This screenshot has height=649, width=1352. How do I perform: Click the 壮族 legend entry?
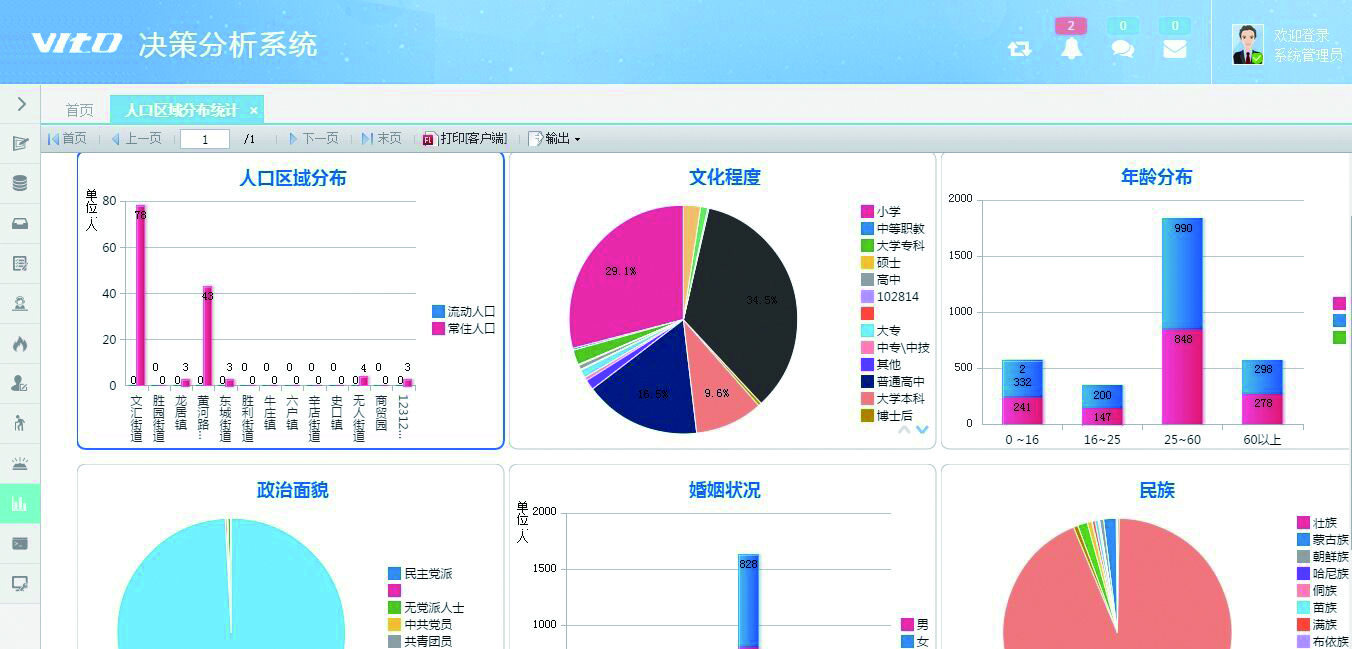1317,523
